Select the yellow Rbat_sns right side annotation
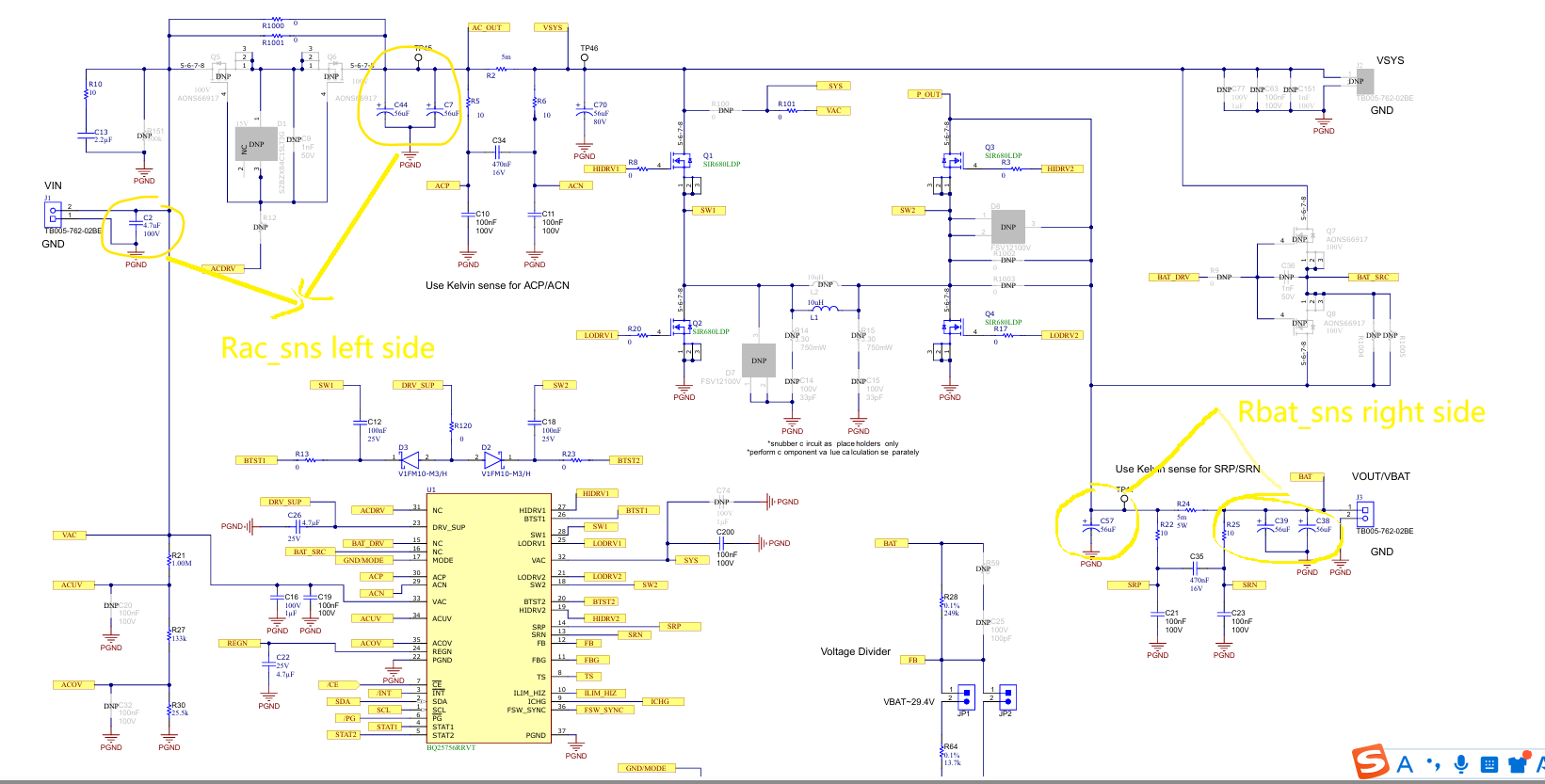Screen dimensions: 1545x784 (1361, 412)
